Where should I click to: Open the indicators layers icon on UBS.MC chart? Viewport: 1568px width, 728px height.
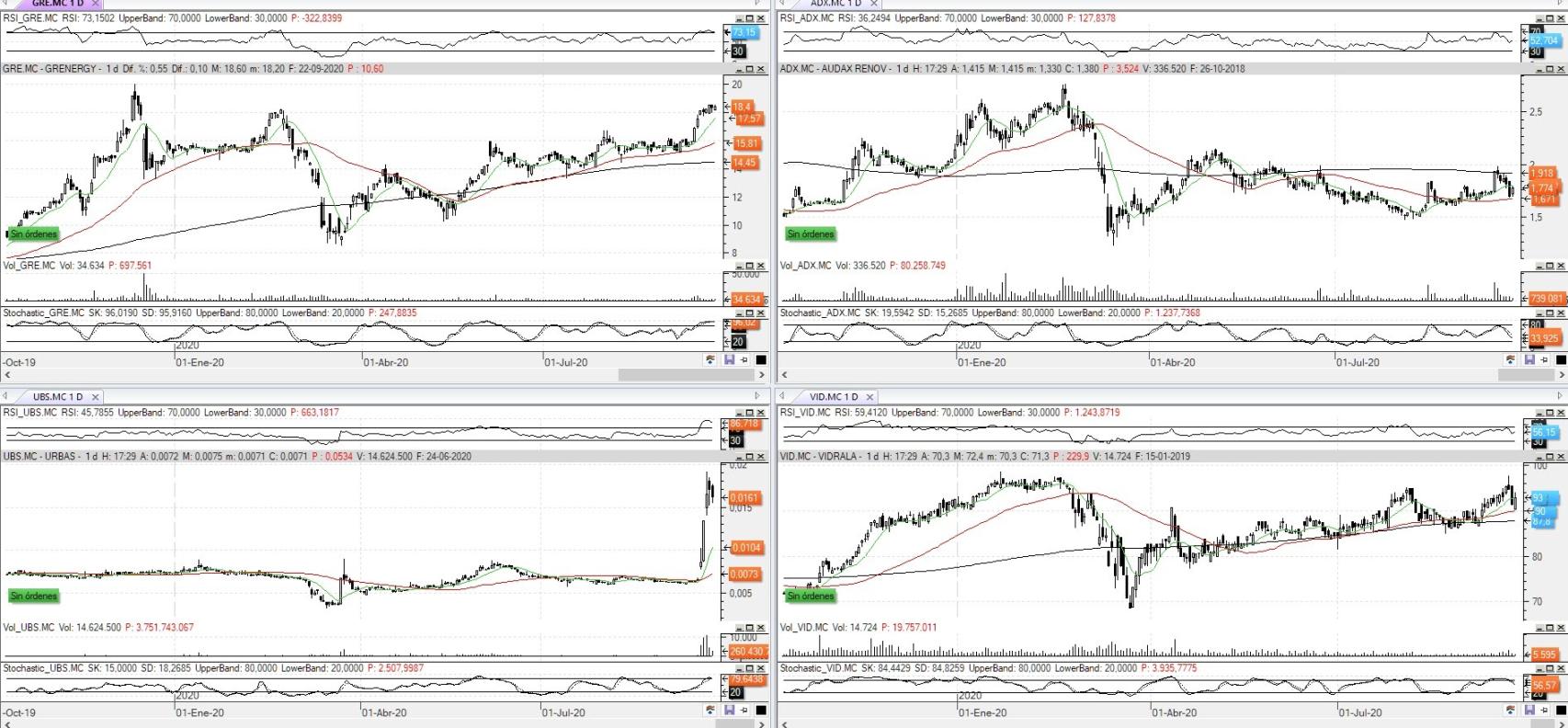tap(710, 710)
